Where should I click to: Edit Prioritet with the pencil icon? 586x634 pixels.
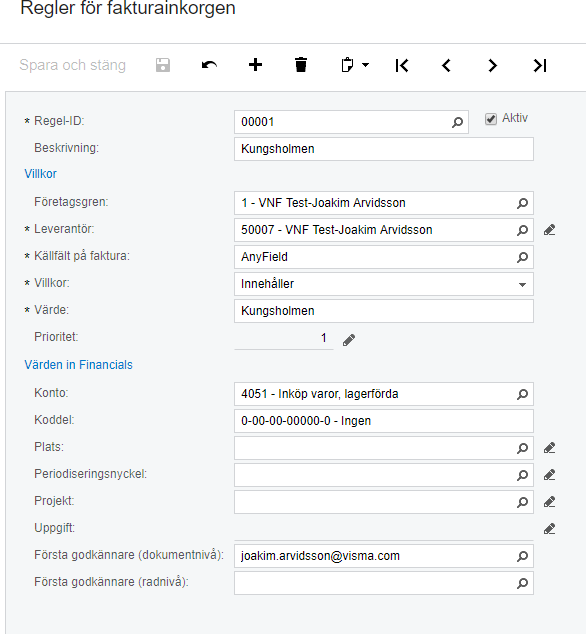349,340
